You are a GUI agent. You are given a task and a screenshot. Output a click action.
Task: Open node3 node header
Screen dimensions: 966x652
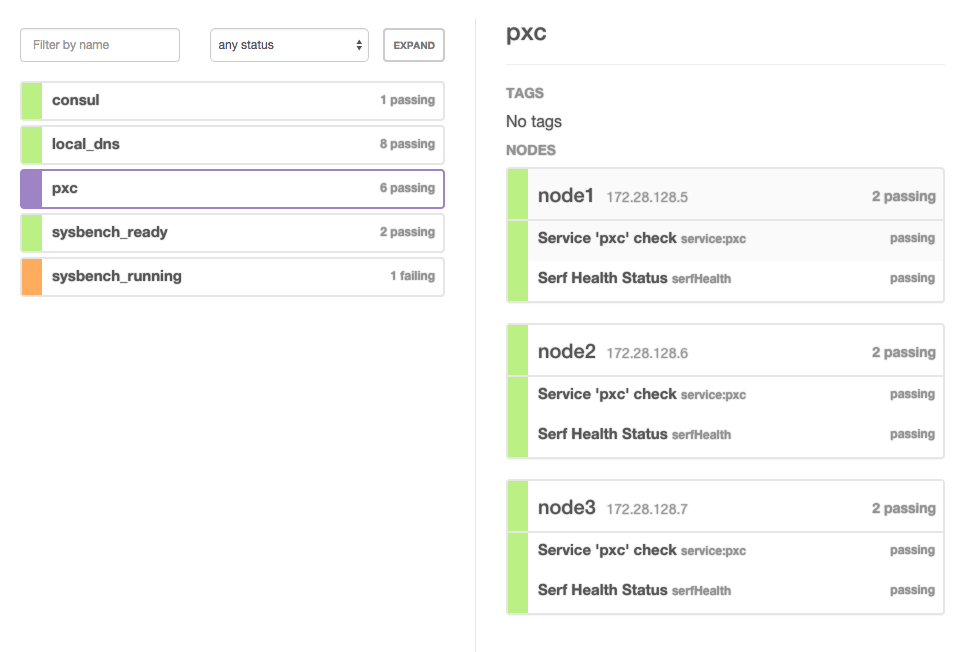coord(735,508)
